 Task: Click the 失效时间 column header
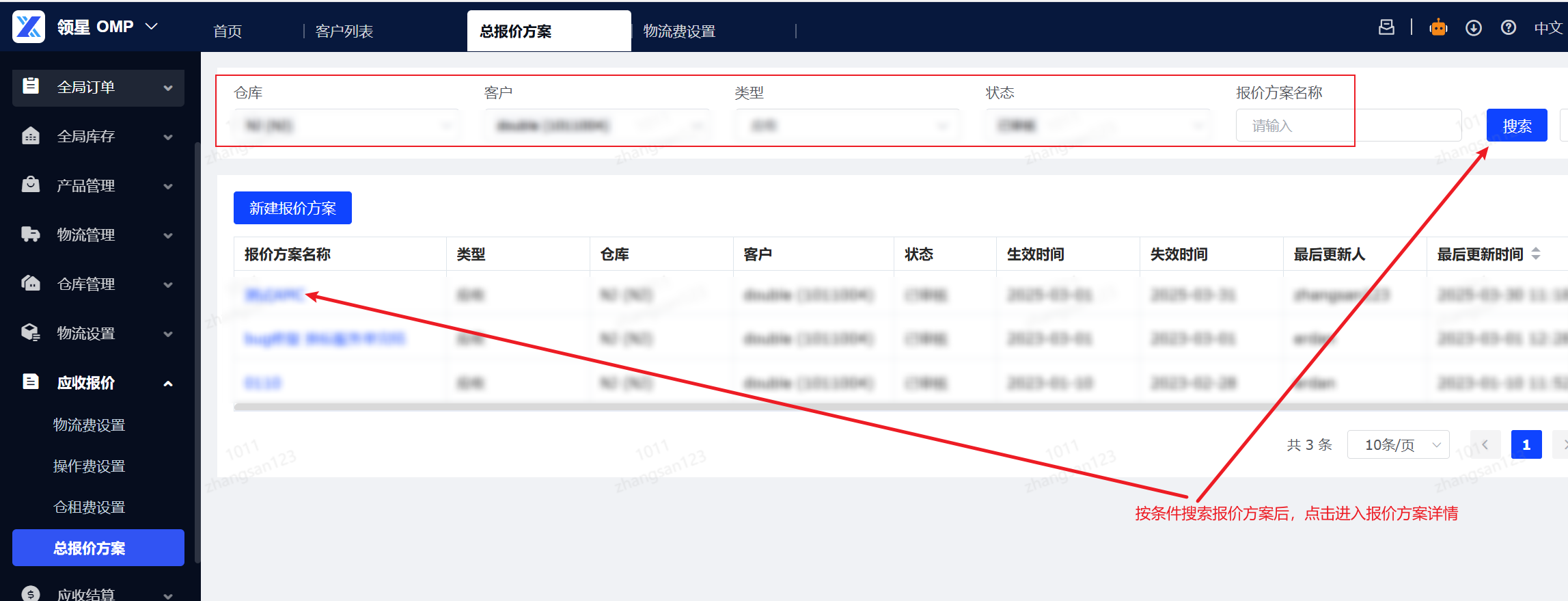[1179, 254]
